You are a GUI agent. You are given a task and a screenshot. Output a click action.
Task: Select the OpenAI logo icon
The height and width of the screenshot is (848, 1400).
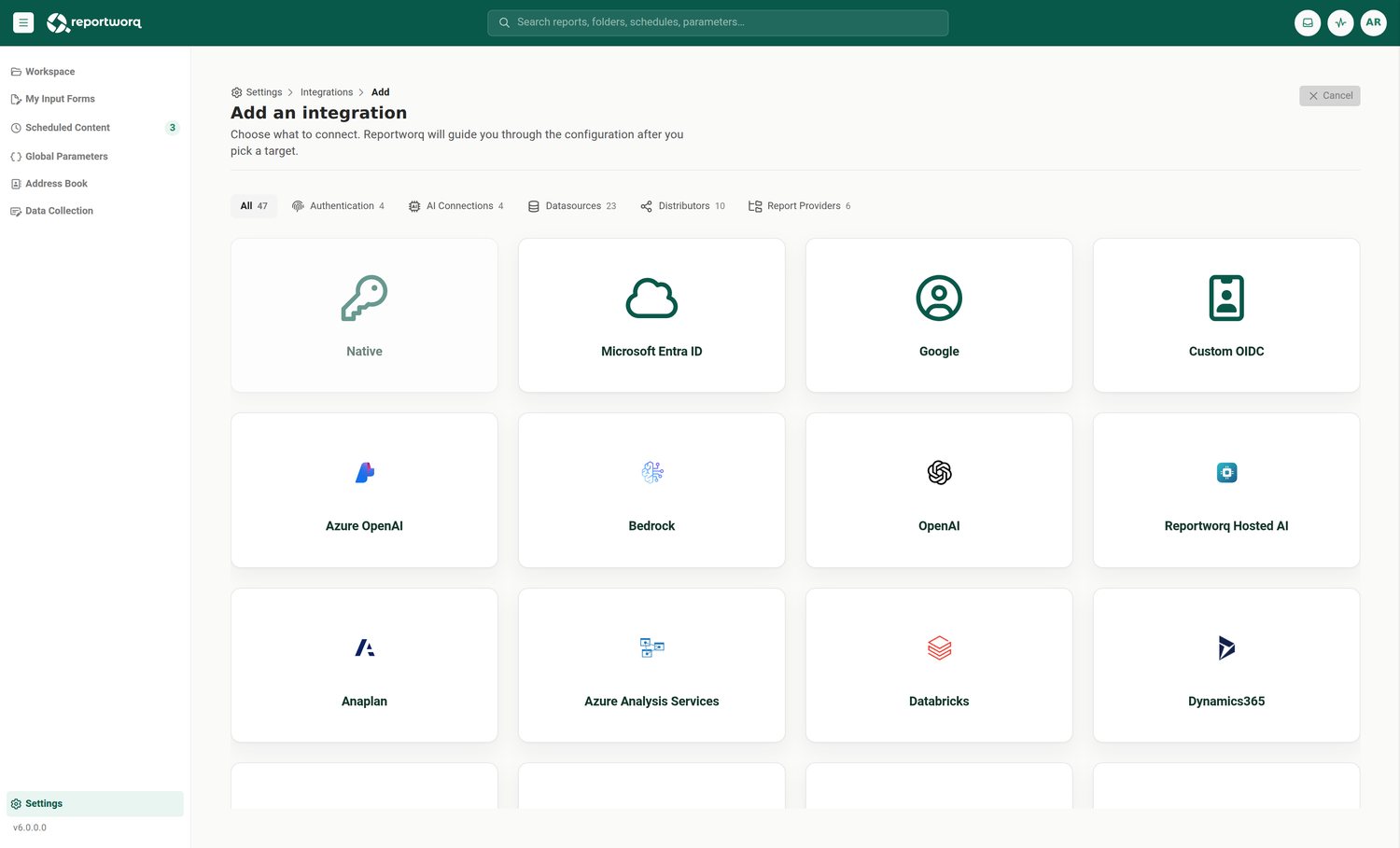[939, 473]
